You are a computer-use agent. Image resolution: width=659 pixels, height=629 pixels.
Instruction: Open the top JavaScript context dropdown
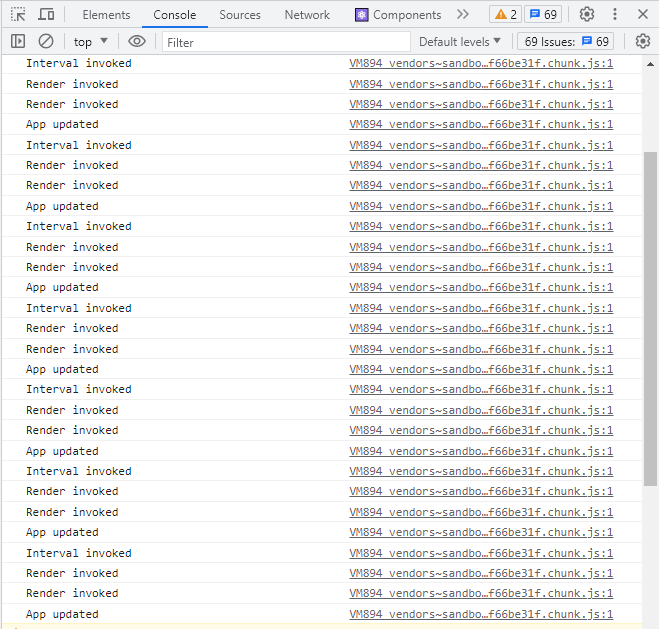pos(90,42)
